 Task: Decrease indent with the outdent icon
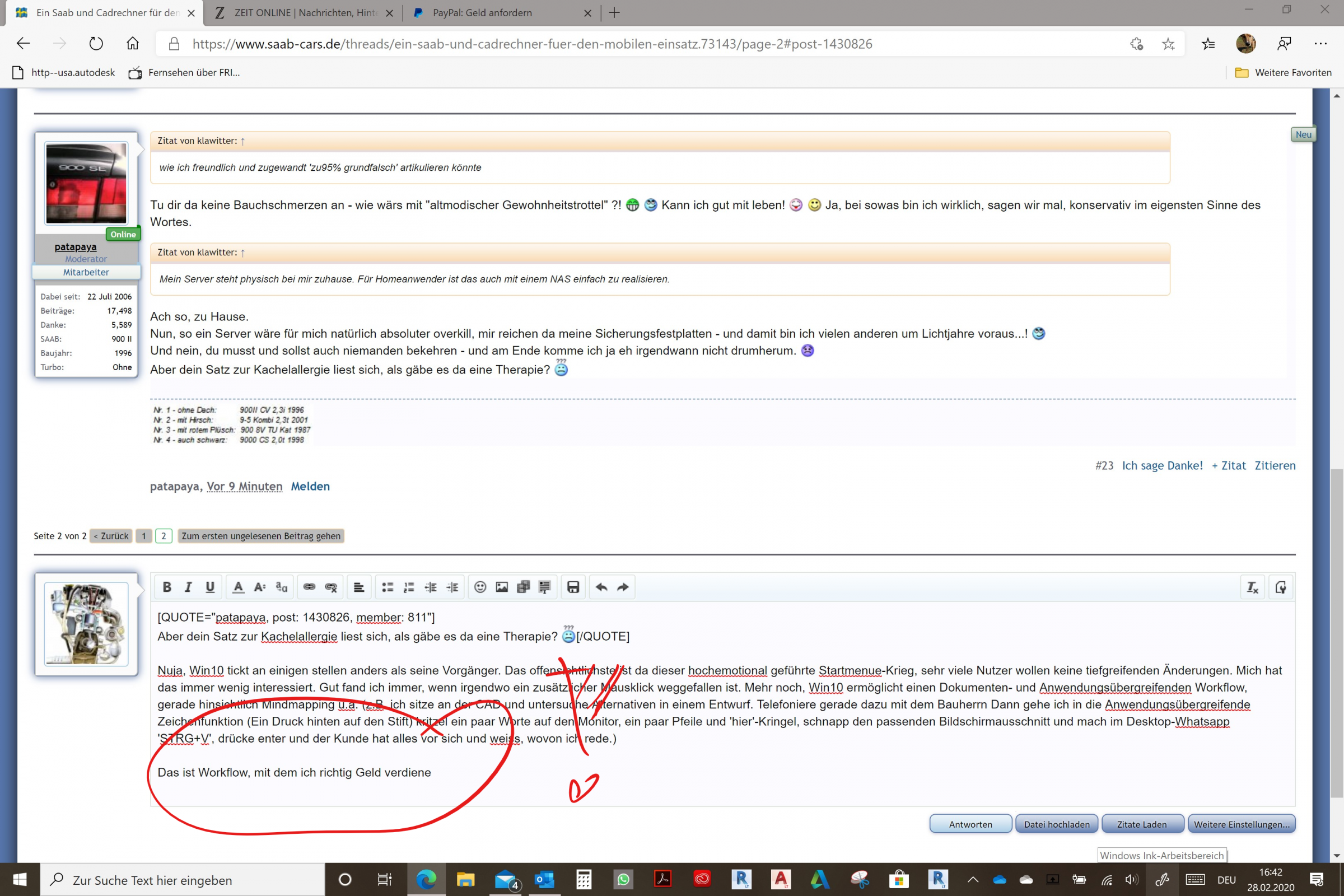click(x=431, y=587)
